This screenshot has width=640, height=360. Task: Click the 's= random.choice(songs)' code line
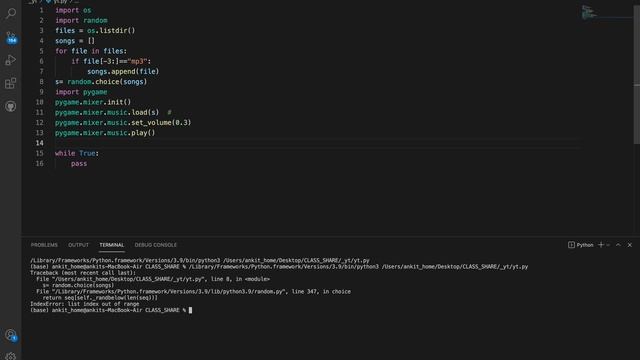tap(101, 82)
